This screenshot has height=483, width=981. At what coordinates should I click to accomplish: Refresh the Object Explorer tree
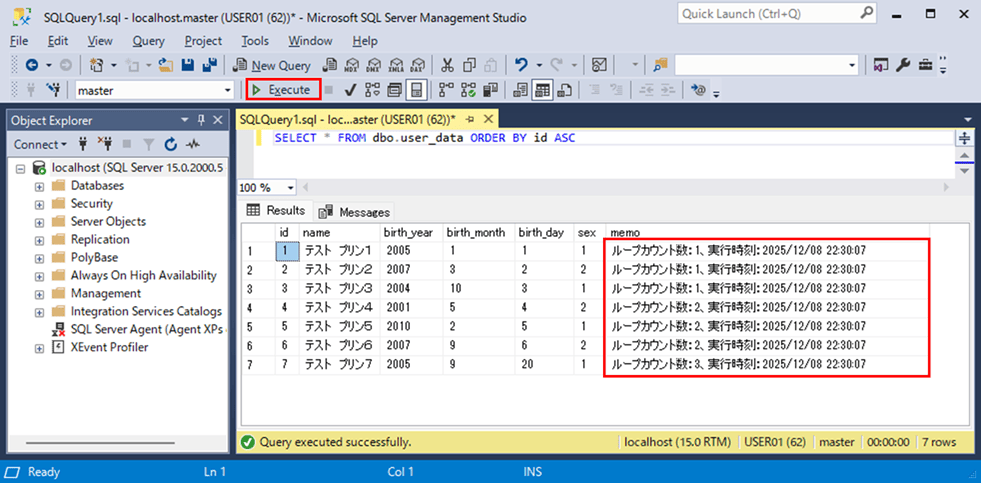click(170, 144)
